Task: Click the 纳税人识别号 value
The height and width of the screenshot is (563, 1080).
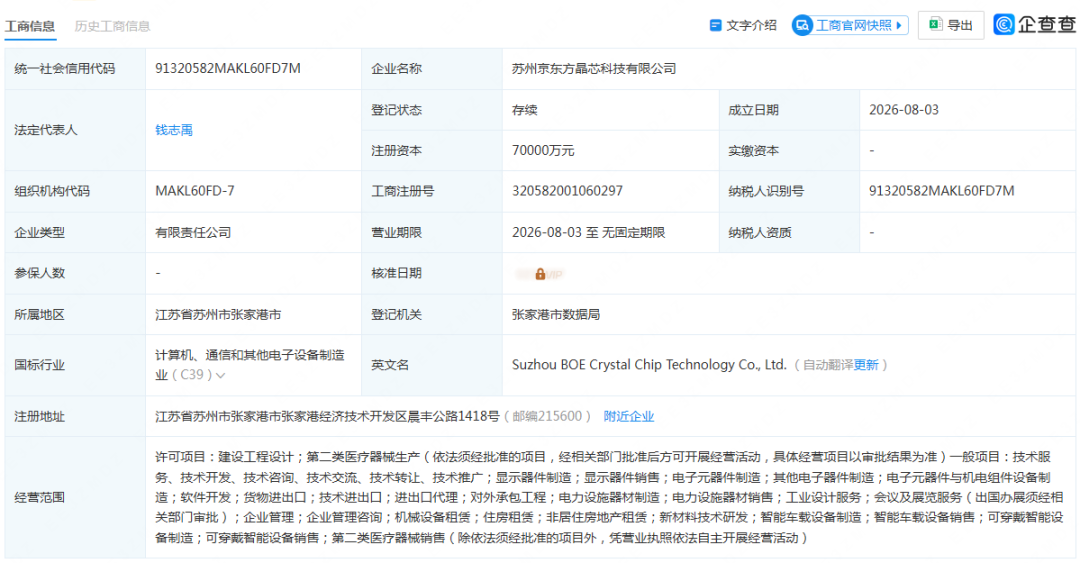Action: click(x=942, y=191)
